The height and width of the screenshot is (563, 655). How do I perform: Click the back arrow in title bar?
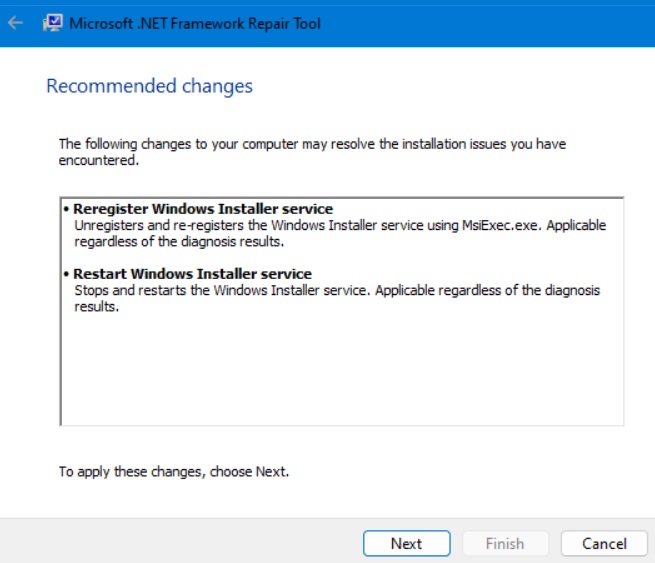(15, 23)
